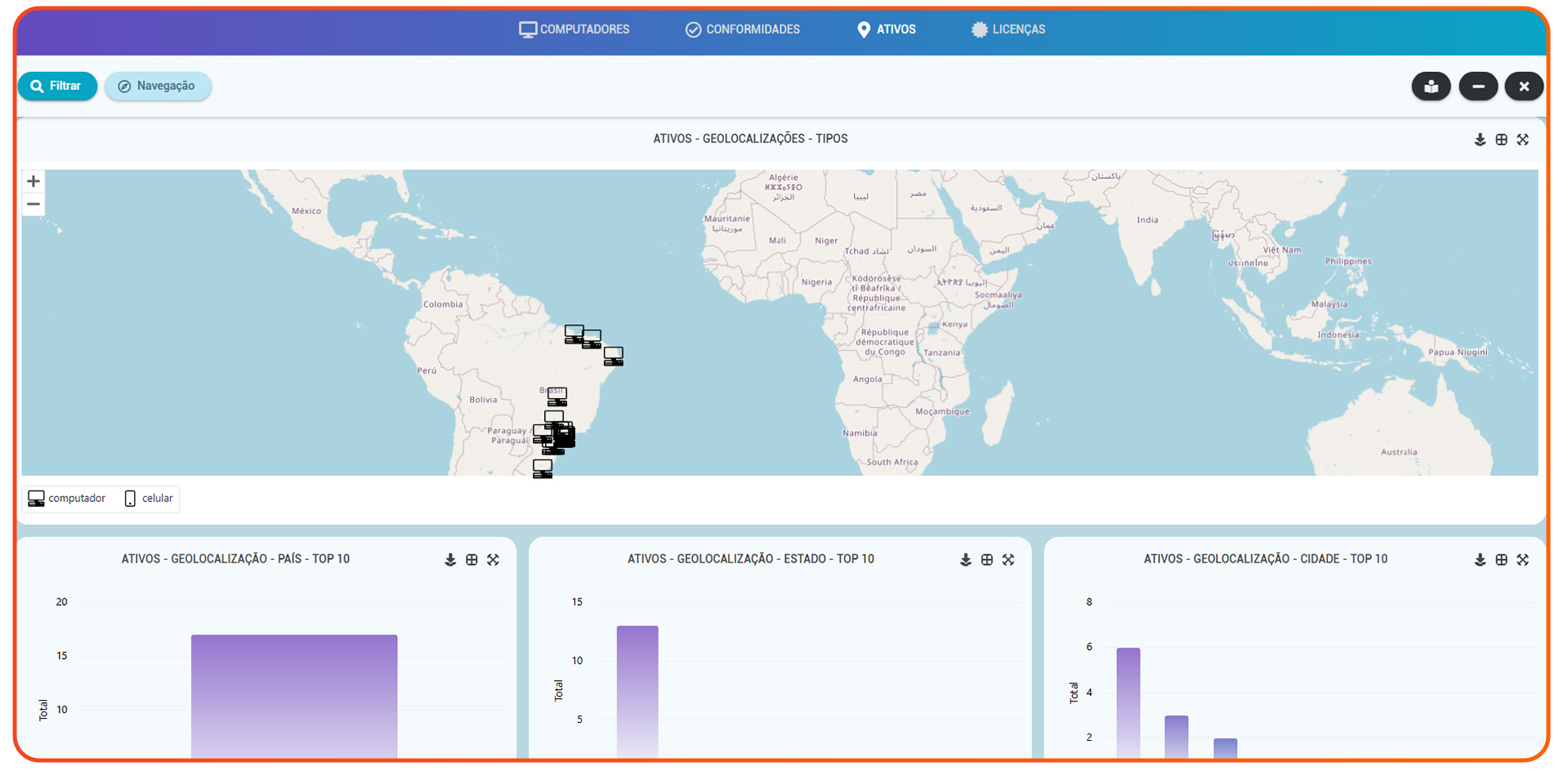
Task: Click the Filtrar button
Action: coord(57,86)
